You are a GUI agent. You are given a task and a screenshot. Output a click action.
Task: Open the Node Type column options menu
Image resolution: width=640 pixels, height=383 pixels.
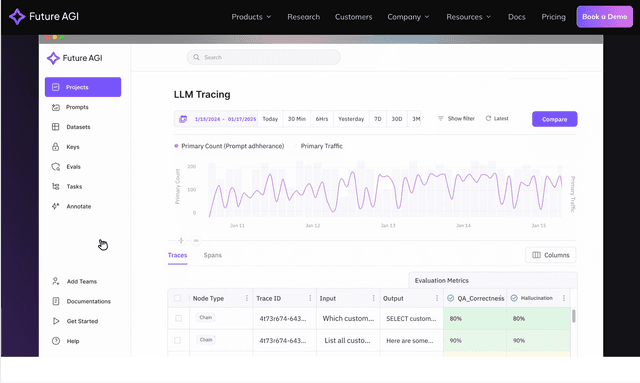pos(247,298)
